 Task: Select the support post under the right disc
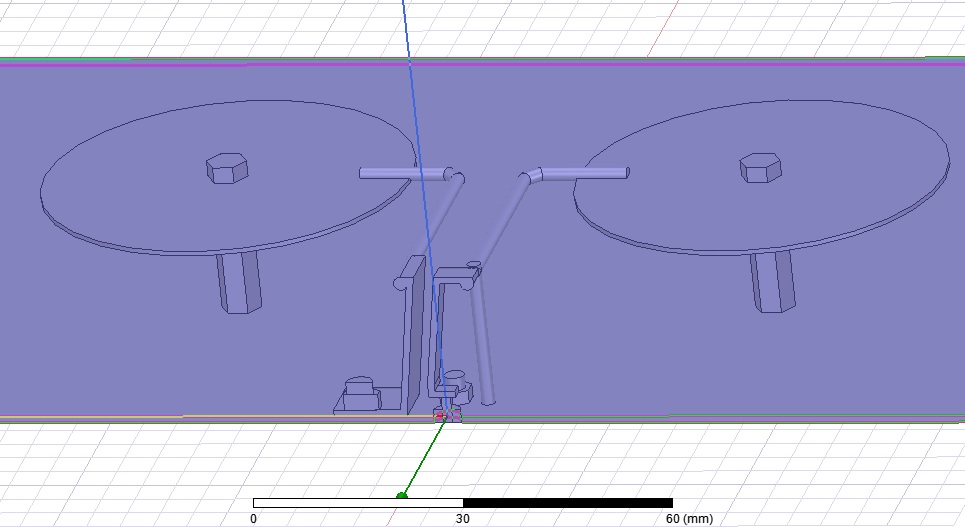[x=772, y=282]
